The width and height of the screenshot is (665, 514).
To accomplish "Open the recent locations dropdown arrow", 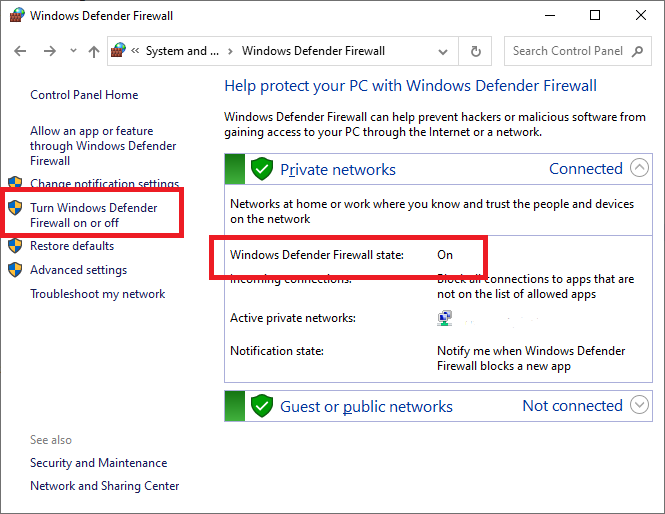I will (x=73, y=51).
